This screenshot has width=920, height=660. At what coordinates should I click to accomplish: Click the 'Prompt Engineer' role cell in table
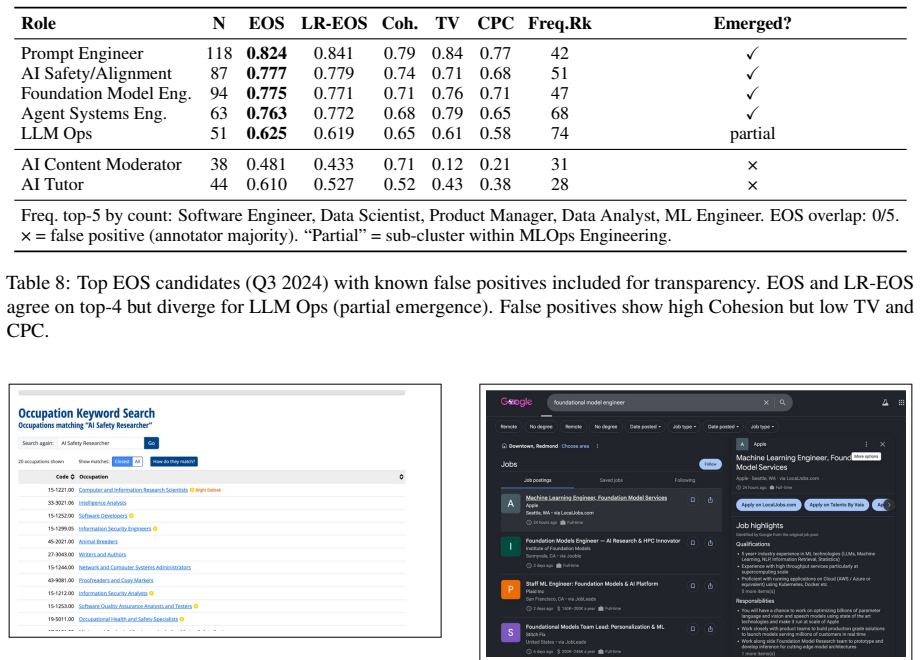[x=82, y=53]
